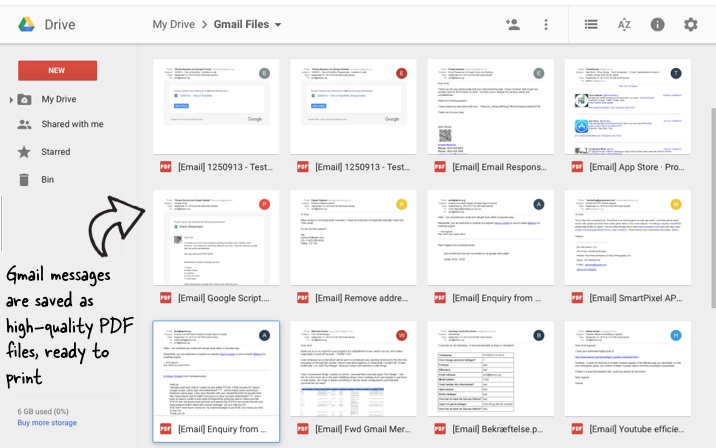
Task: Click file name '[Email] Email Respons...'
Action: [499, 167]
